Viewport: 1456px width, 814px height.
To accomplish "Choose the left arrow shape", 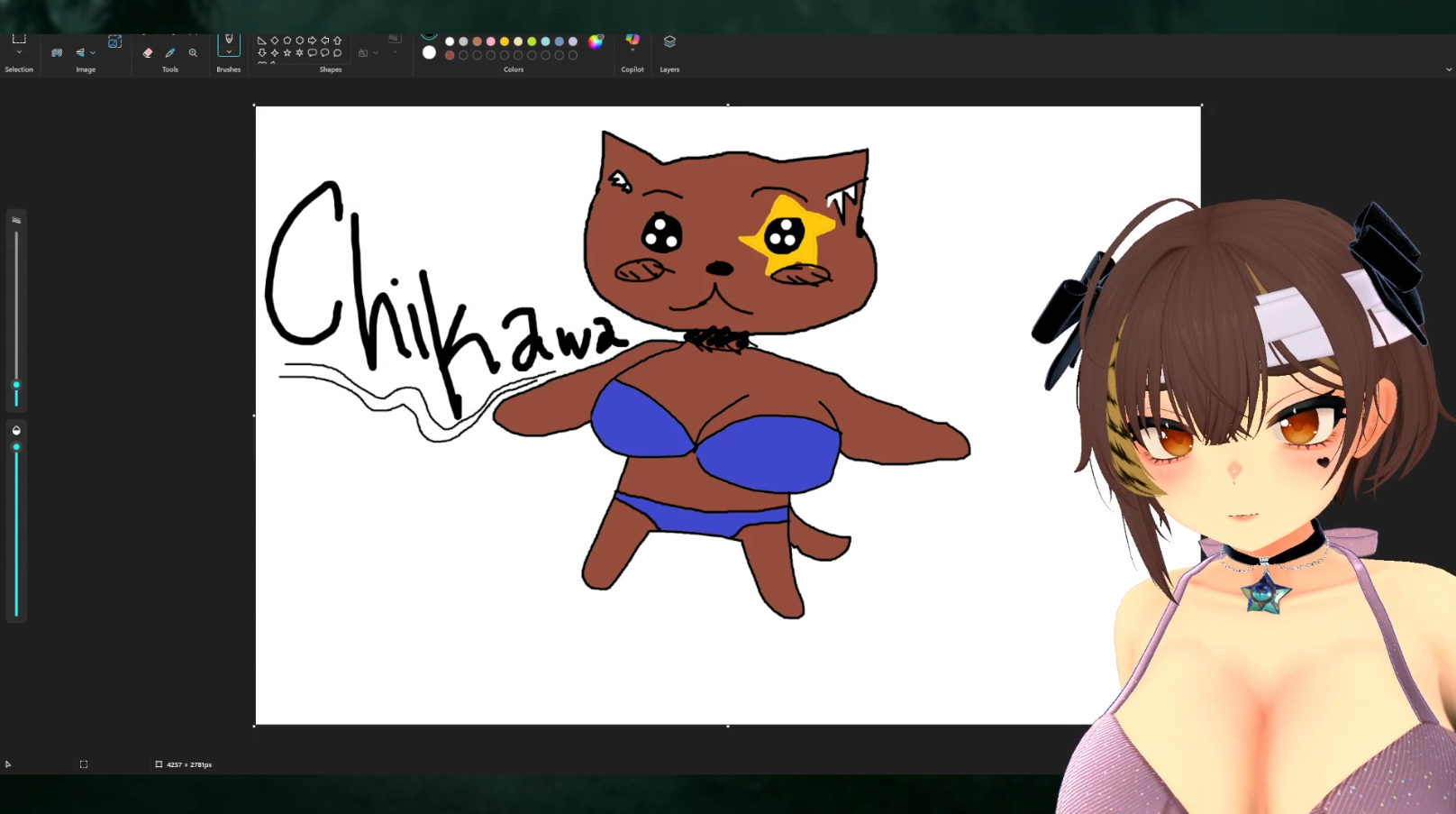I will [x=325, y=41].
